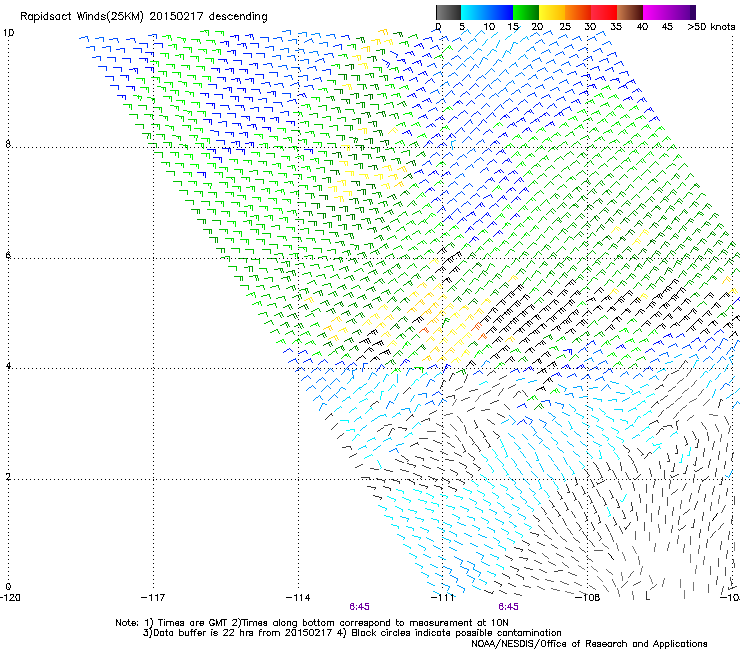Click the '35' label under the color bar
Viewport: 740px width, 650px height.
click(616, 26)
